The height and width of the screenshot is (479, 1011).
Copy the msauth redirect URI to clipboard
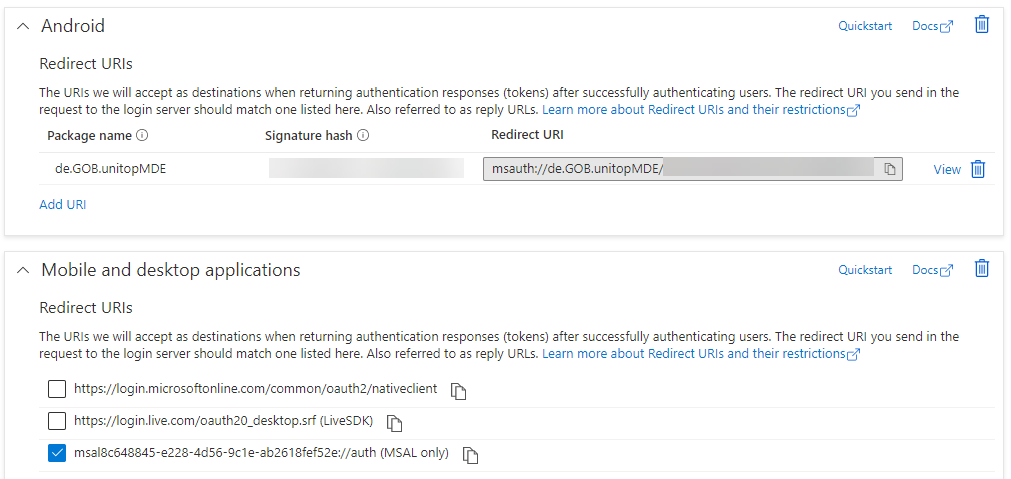(x=889, y=169)
